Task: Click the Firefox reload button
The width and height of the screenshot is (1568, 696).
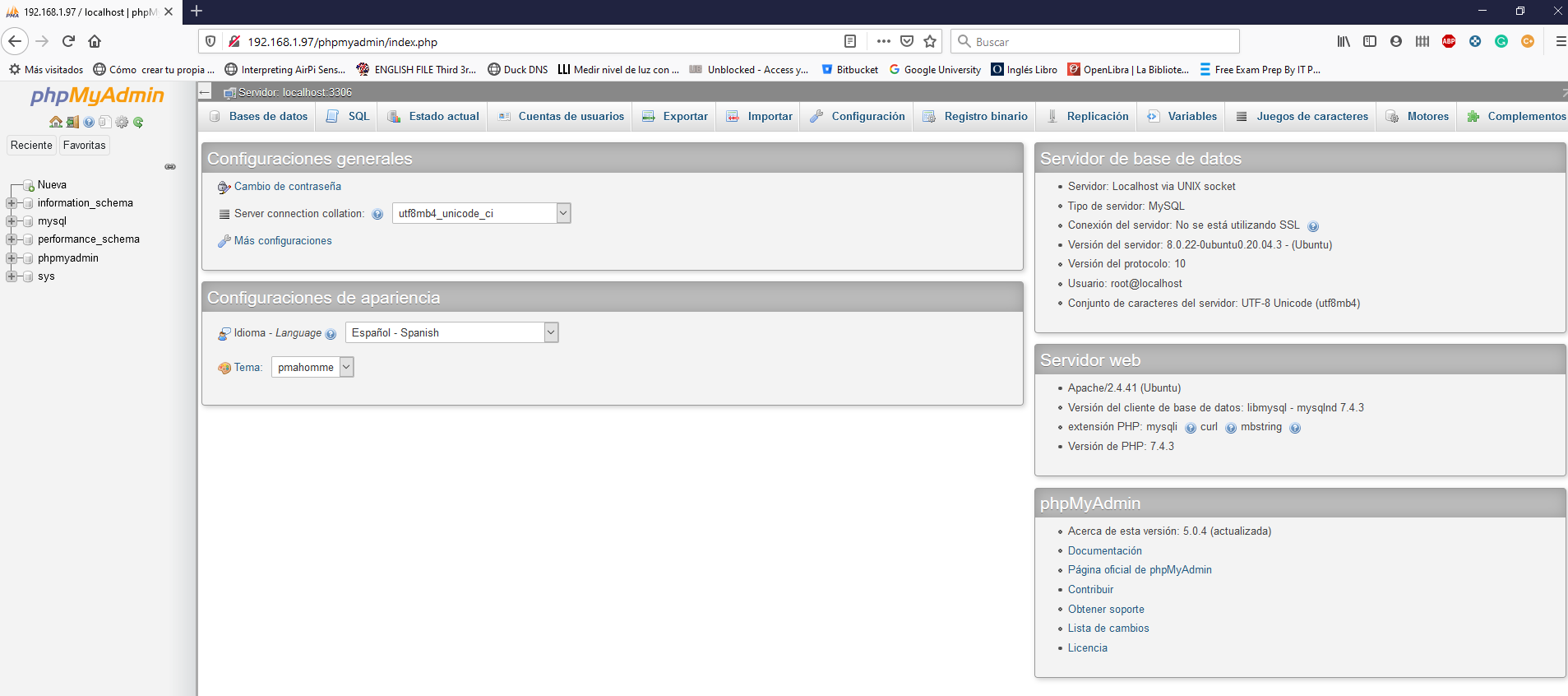Action: (x=68, y=41)
